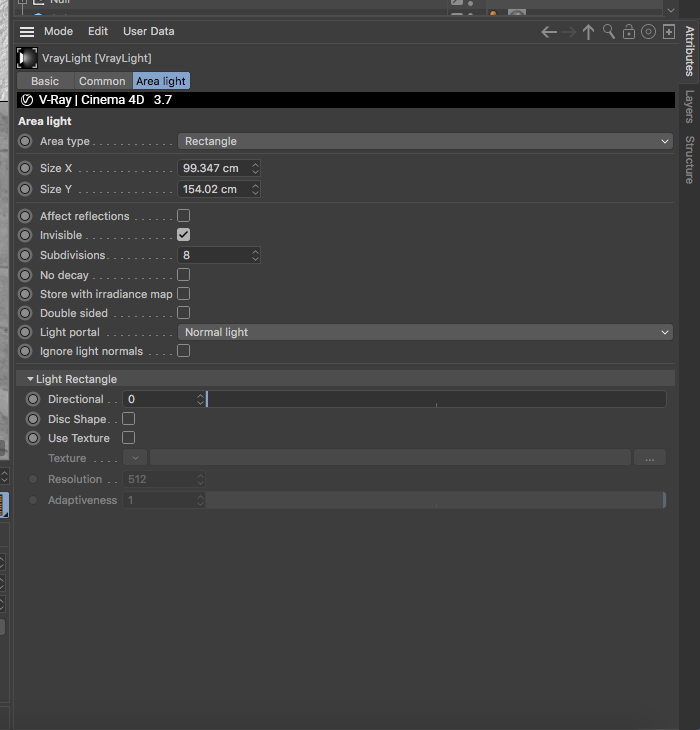700x730 pixels.
Task: Enable Store with irradiance map checkbox
Action: (184, 294)
